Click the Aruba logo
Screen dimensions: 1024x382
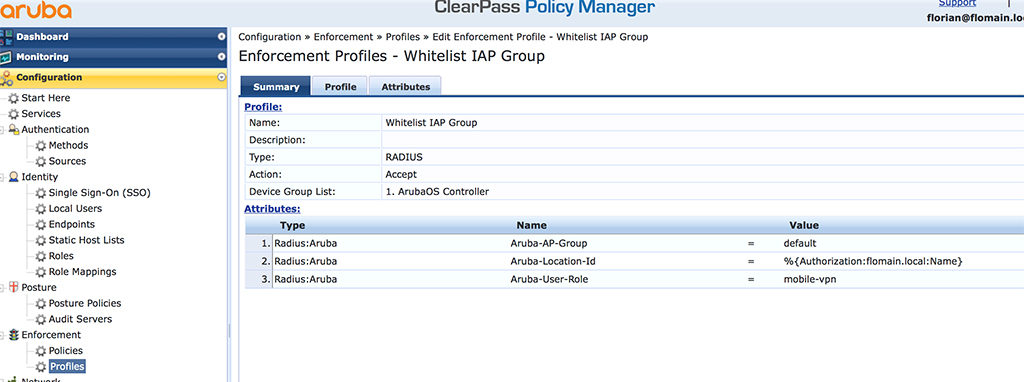[36, 10]
